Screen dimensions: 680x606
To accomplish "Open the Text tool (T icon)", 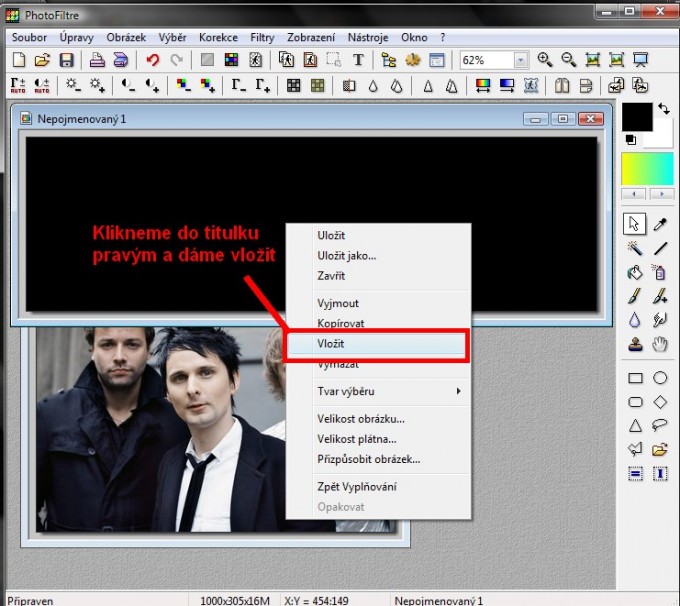I will coord(358,60).
